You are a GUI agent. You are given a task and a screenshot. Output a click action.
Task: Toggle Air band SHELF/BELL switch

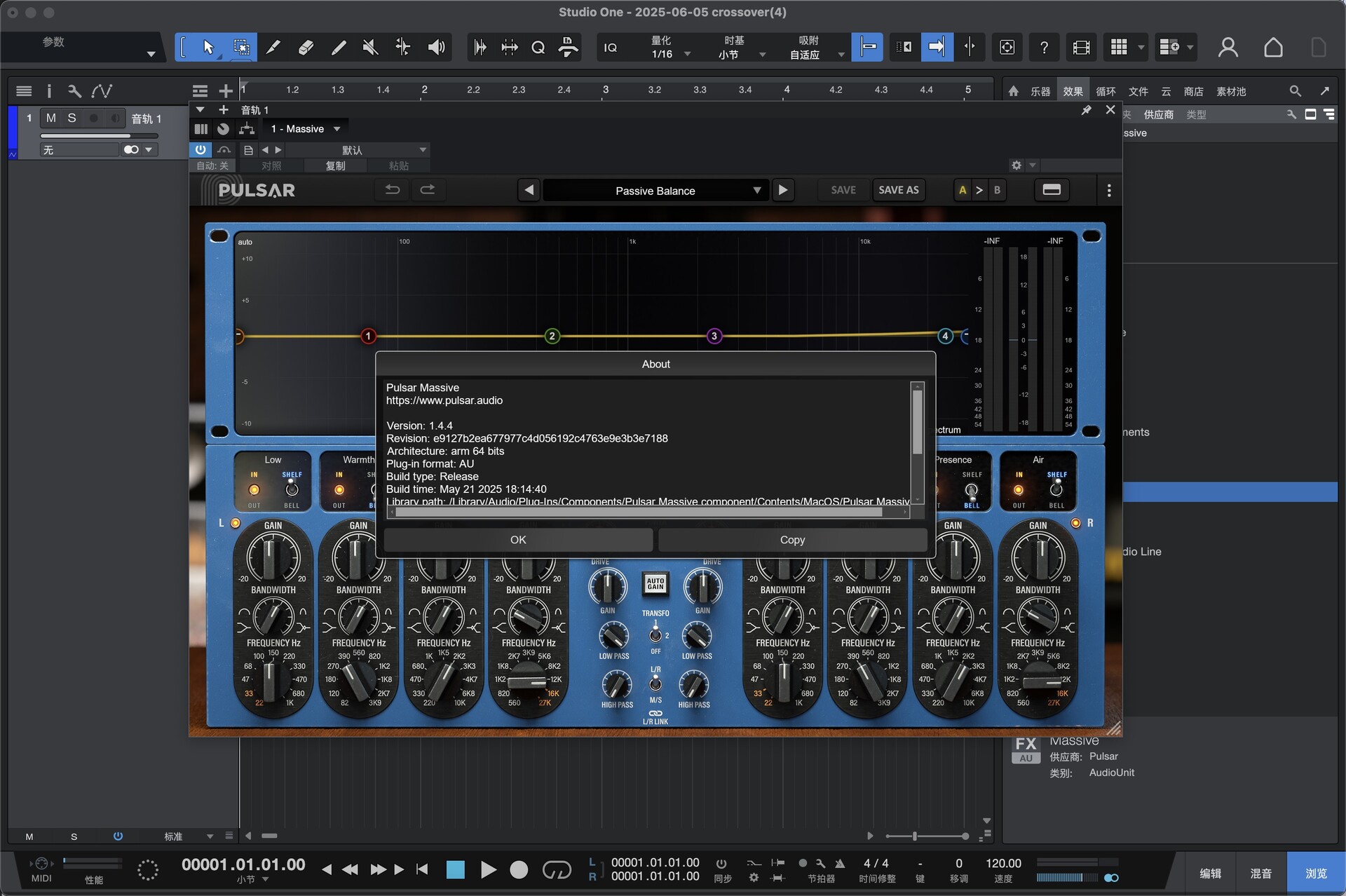coord(1056,489)
